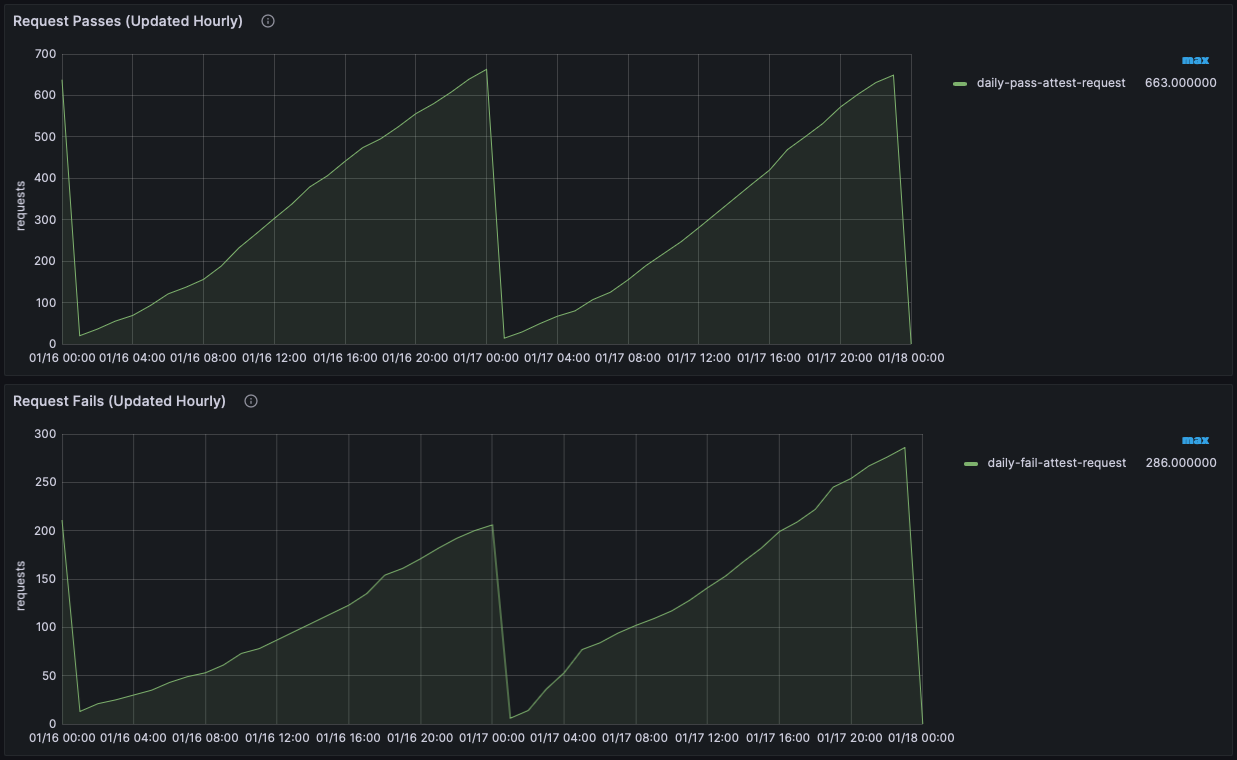Click the 300 label on Request Fails y-axis
The image size is (1237, 760).
(43, 434)
